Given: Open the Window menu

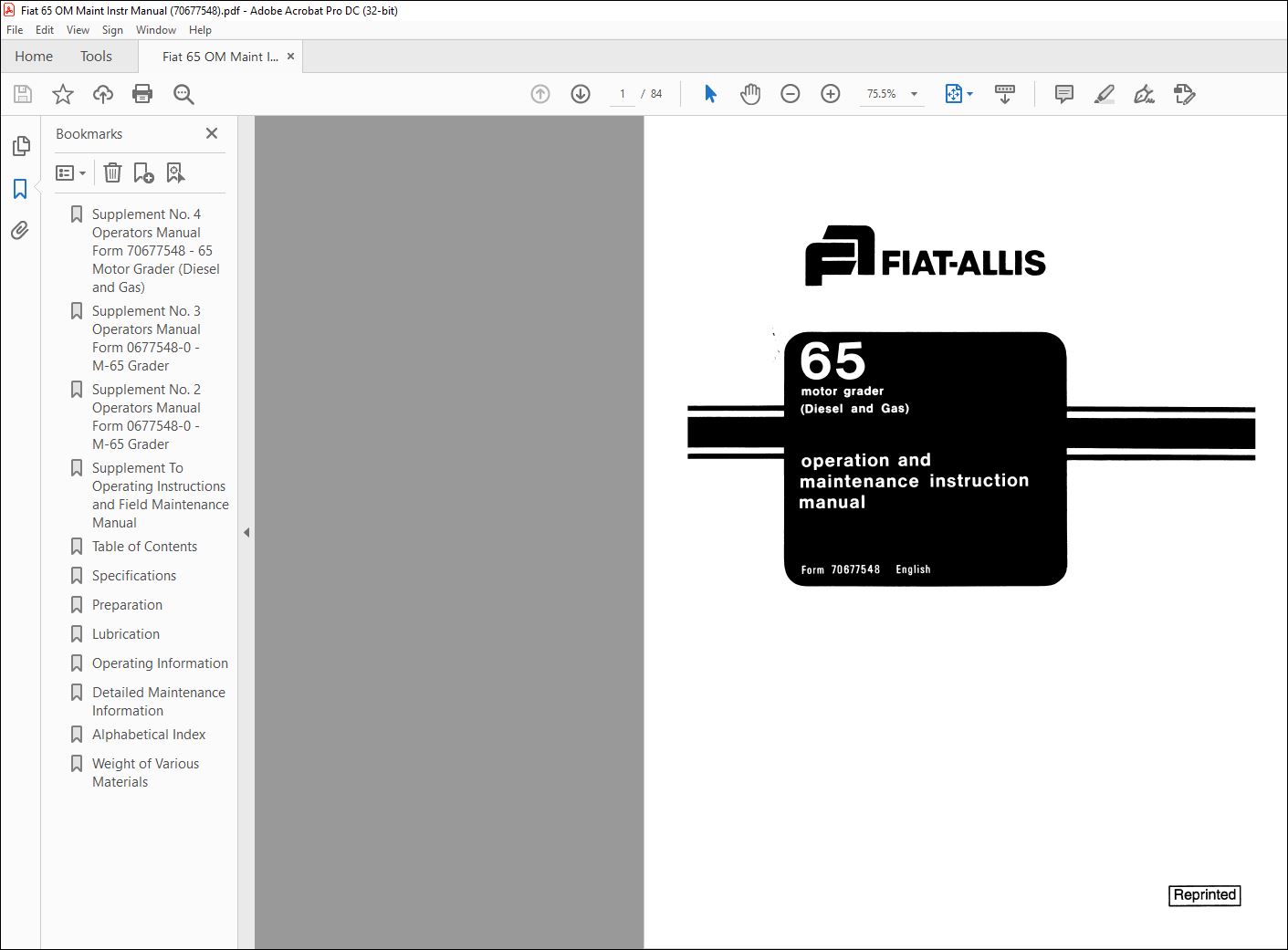Looking at the screenshot, I should (156, 30).
